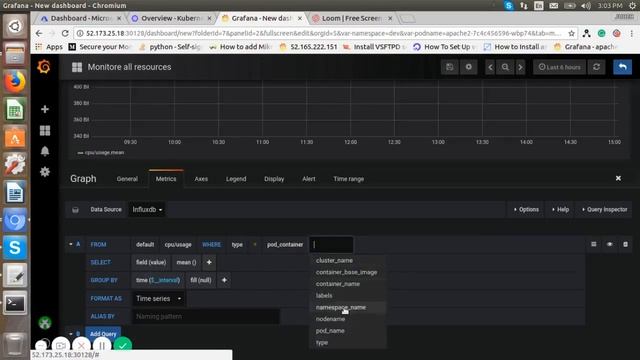Go back in Chromium browser
Image resolution: width=640 pixels, height=360 pixels.
coord(39,33)
